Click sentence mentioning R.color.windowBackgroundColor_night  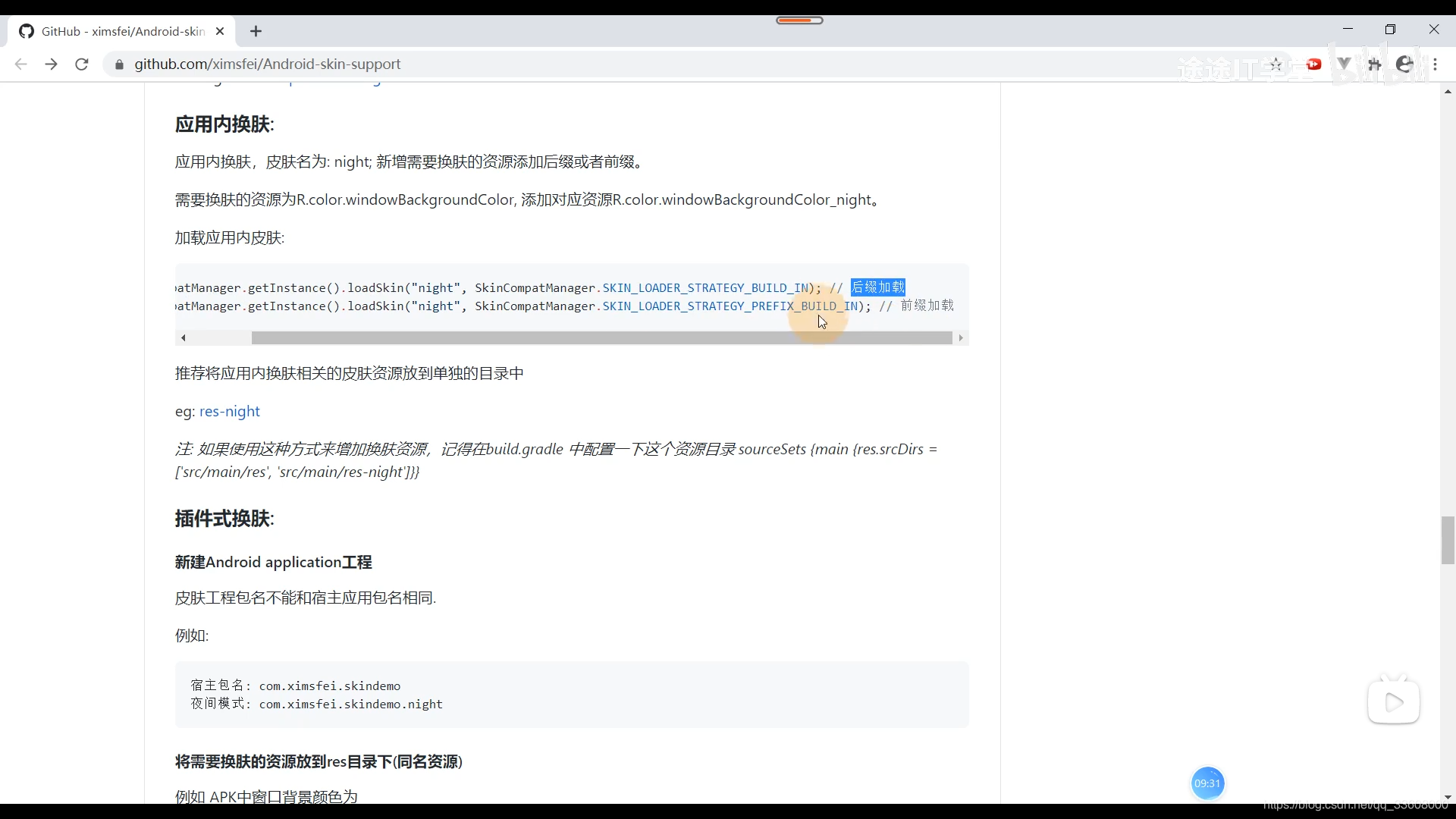[x=528, y=199]
